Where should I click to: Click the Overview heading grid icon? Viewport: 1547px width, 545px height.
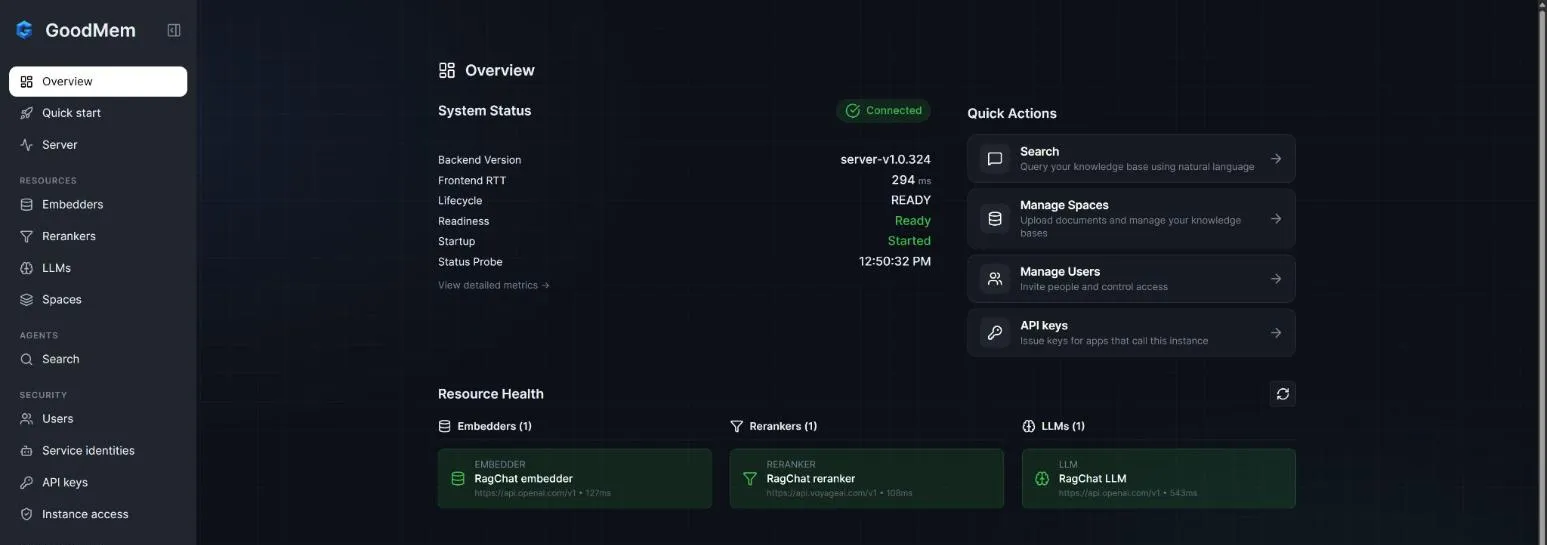[x=447, y=70]
